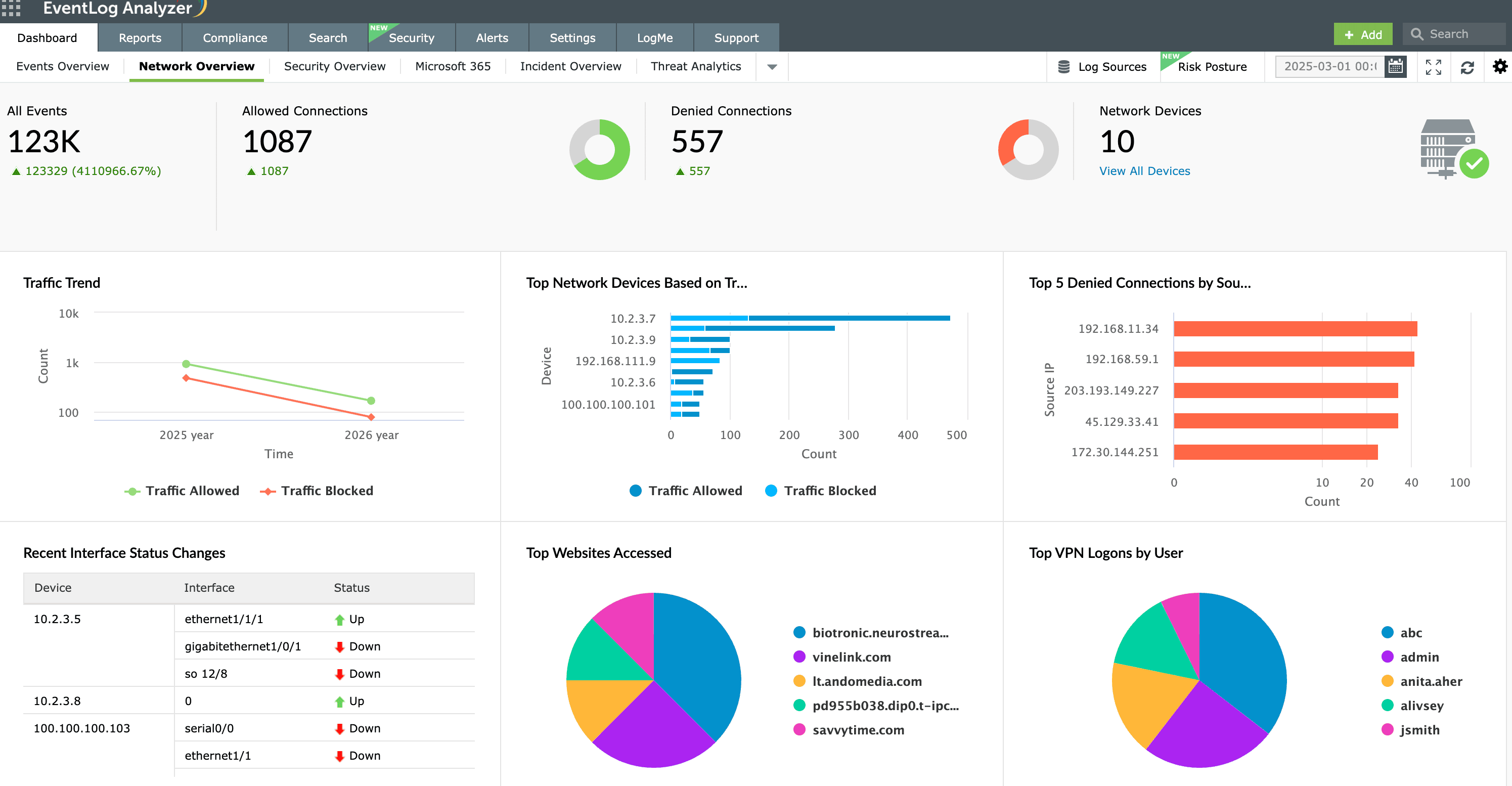Click the 2026 year point on Traffic Allowed line

(x=370, y=401)
